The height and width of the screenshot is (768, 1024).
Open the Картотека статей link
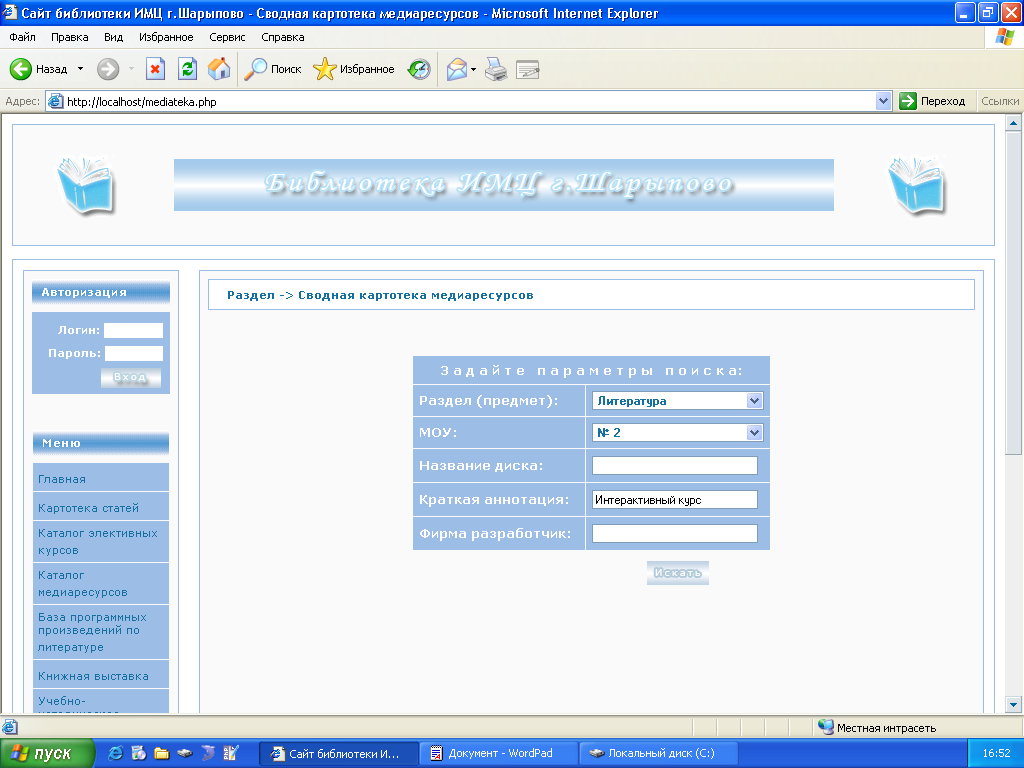[88, 508]
